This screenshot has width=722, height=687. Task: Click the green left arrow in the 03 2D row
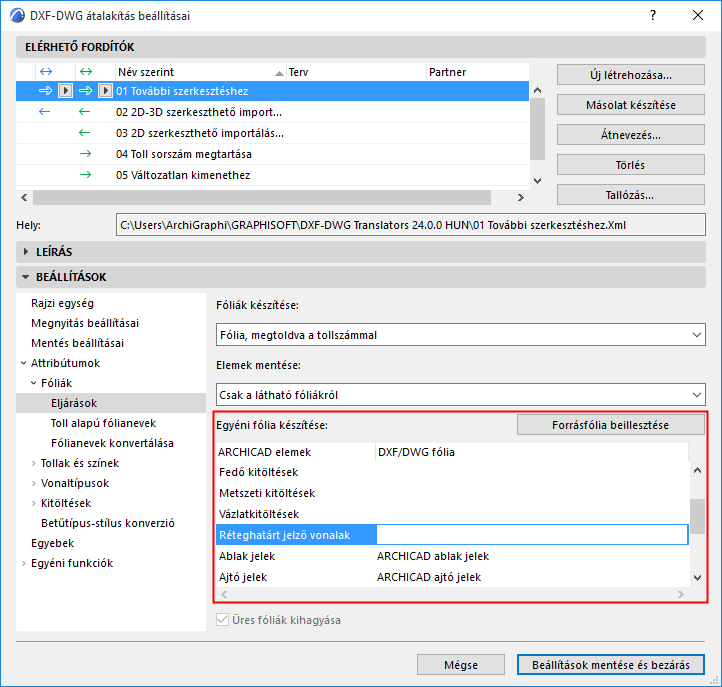pos(84,133)
